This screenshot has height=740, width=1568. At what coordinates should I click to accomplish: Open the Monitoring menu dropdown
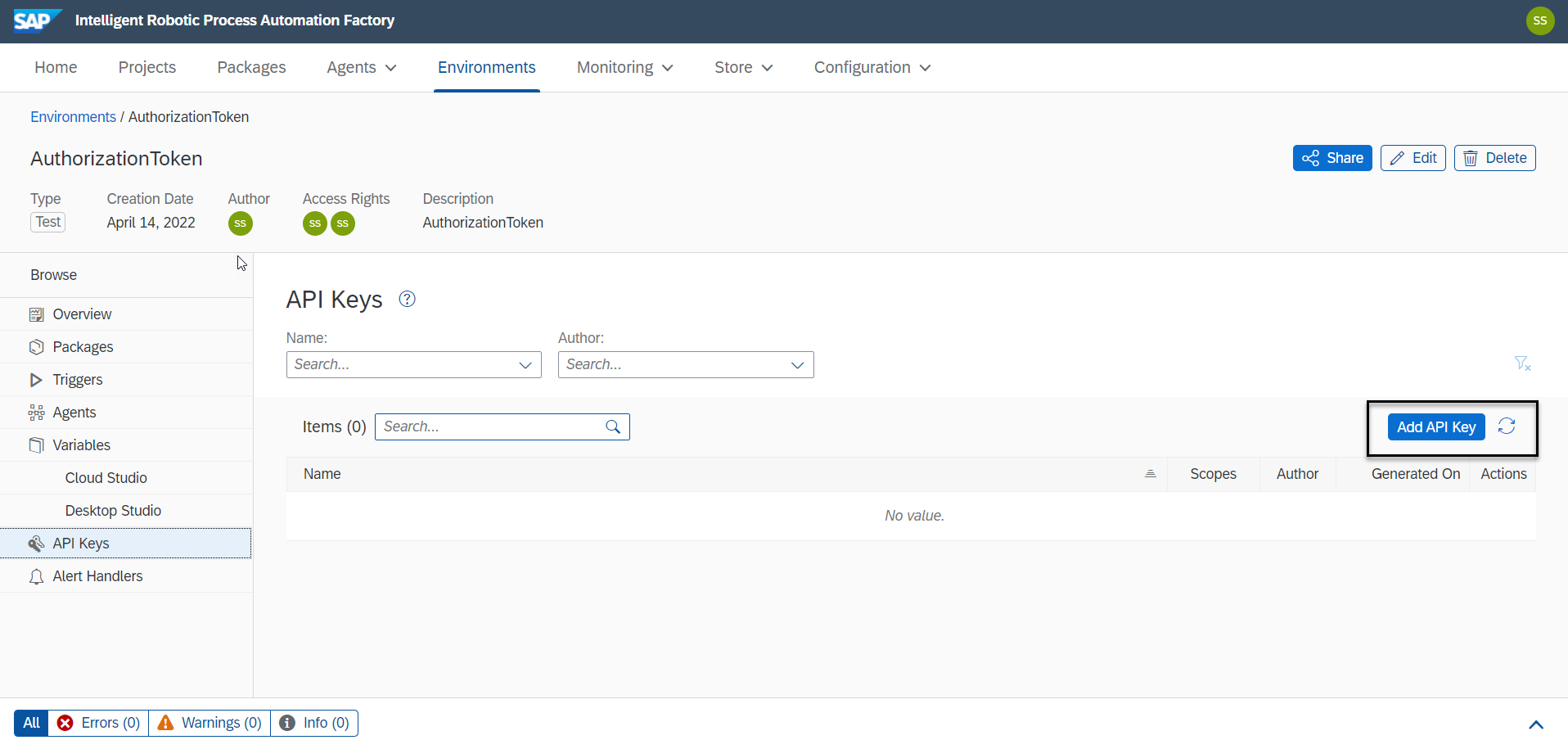(x=625, y=67)
